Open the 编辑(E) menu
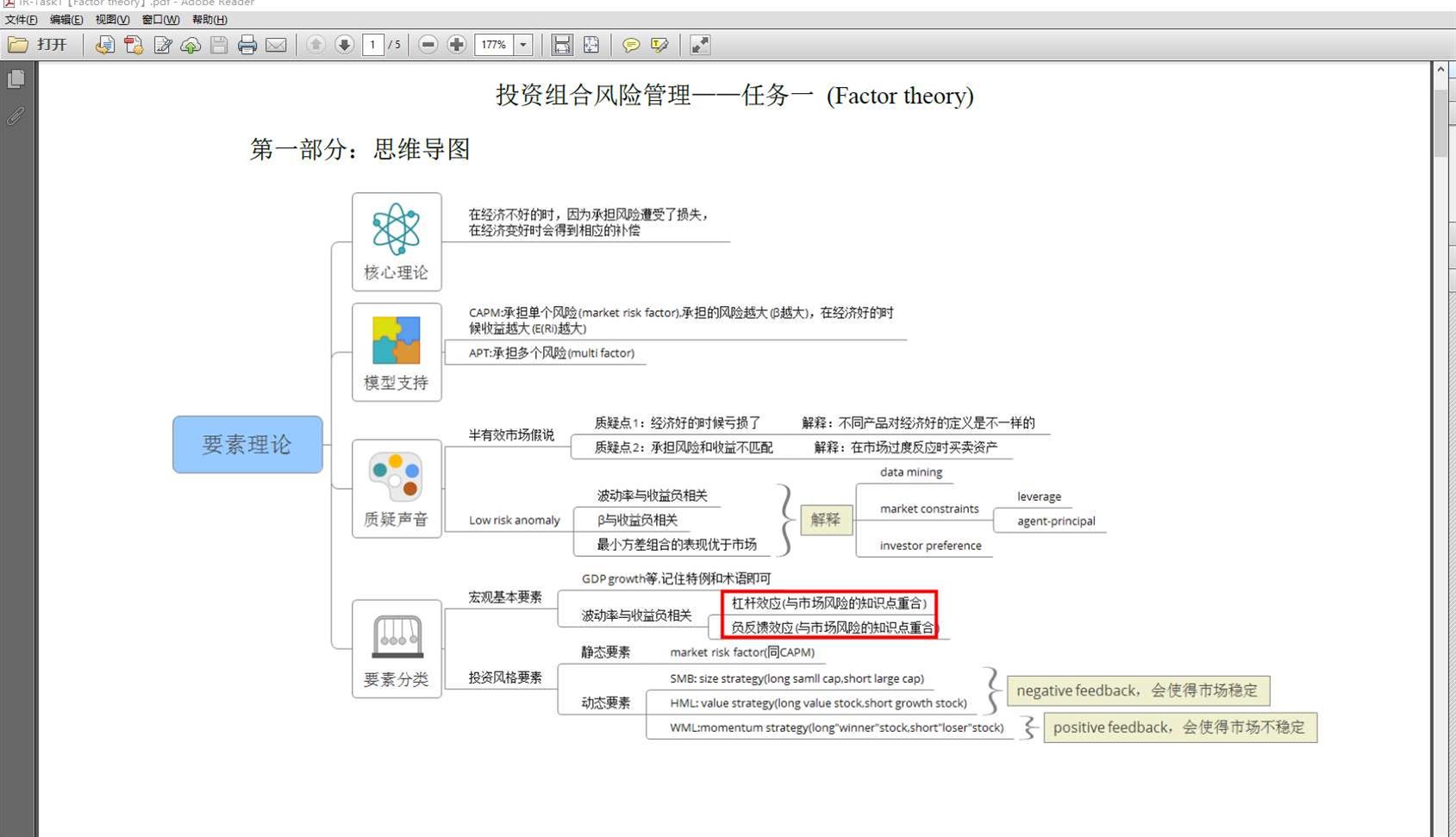The image size is (1456, 837). pyautogui.click(x=66, y=19)
